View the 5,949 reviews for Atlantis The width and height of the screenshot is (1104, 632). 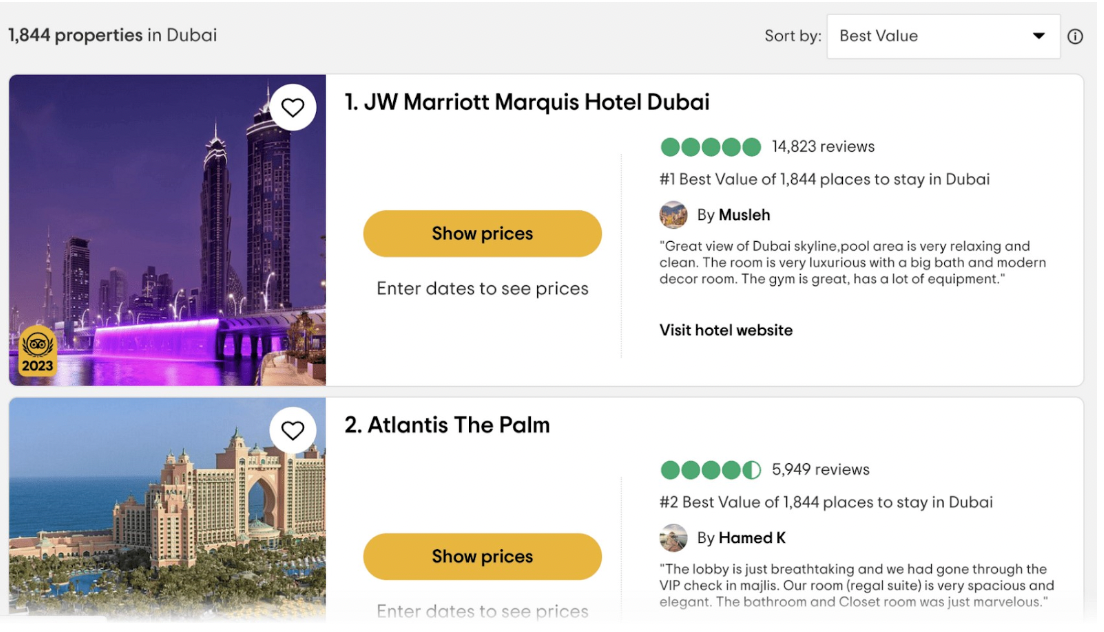pos(820,469)
